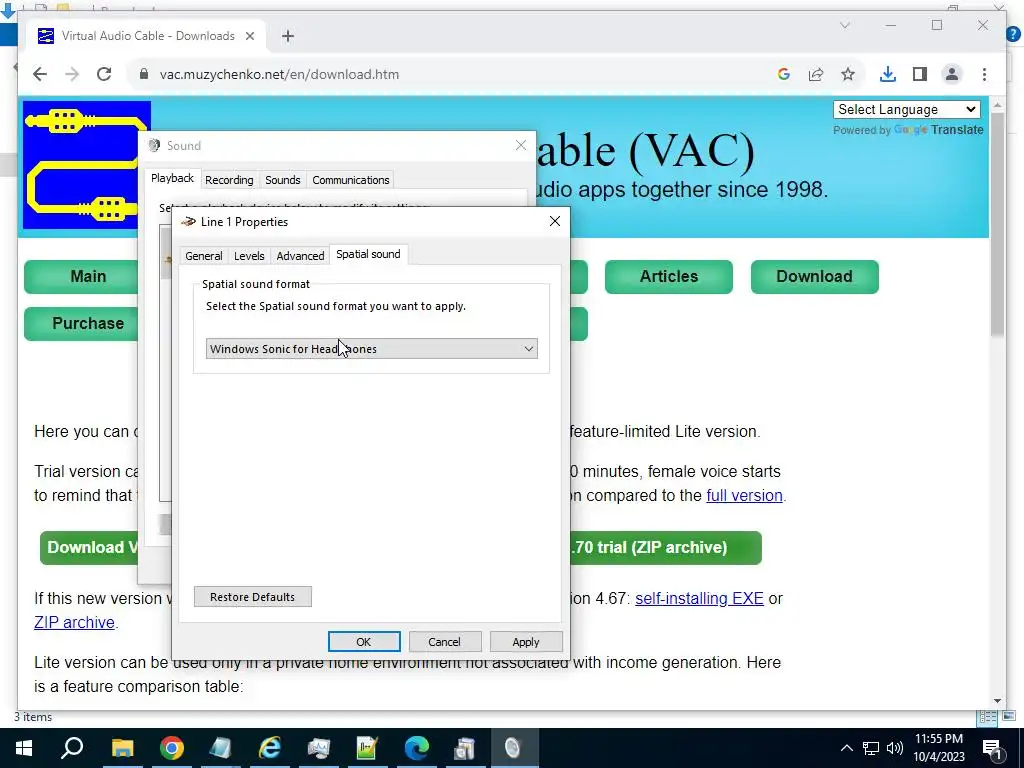Click the network tray icon
Viewport: 1024px width, 768px height.
pyautogui.click(x=871, y=748)
